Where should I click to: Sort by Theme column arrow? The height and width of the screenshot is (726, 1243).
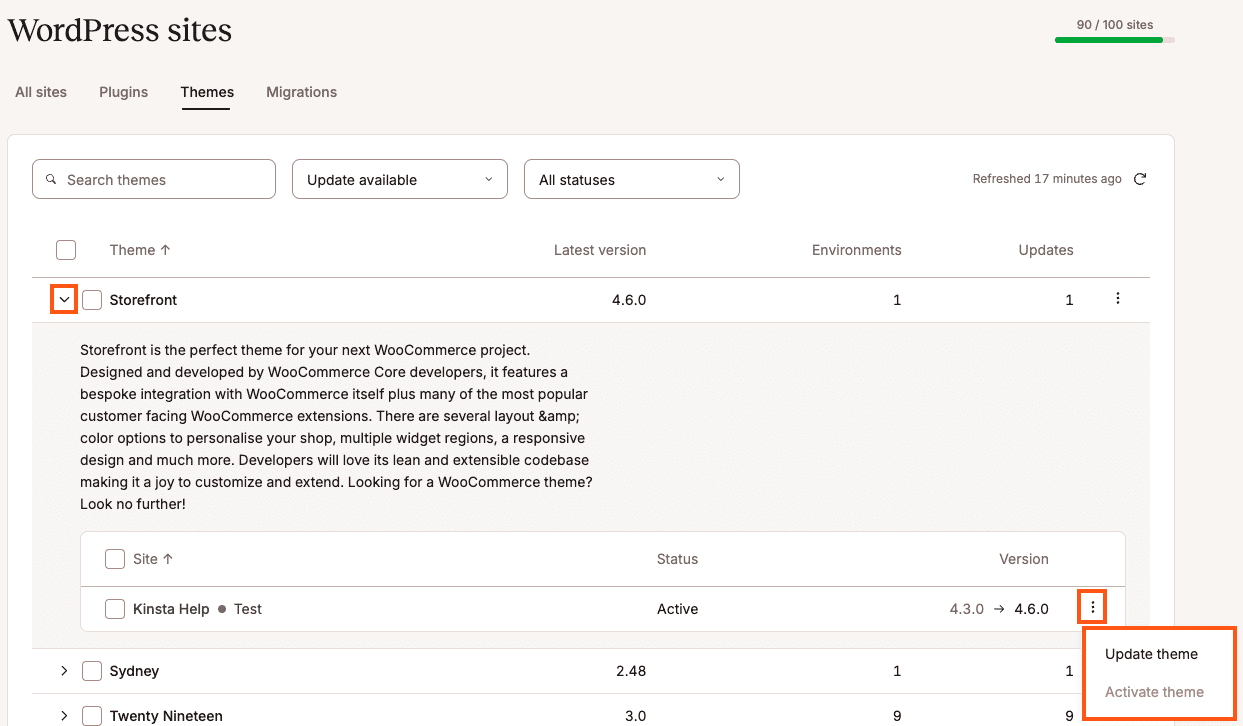(x=165, y=250)
